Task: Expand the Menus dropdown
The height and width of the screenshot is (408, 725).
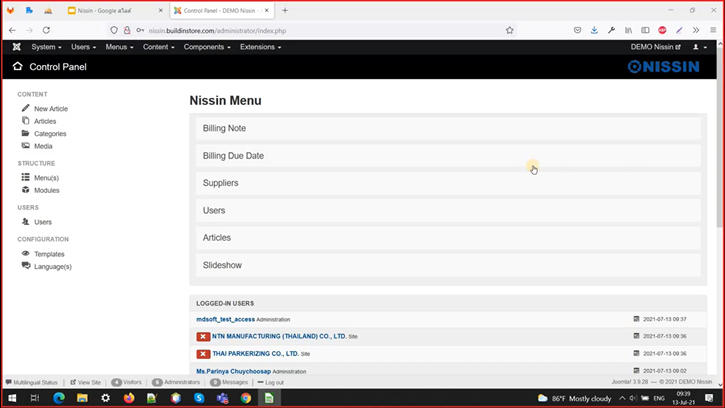Action: pos(119,47)
